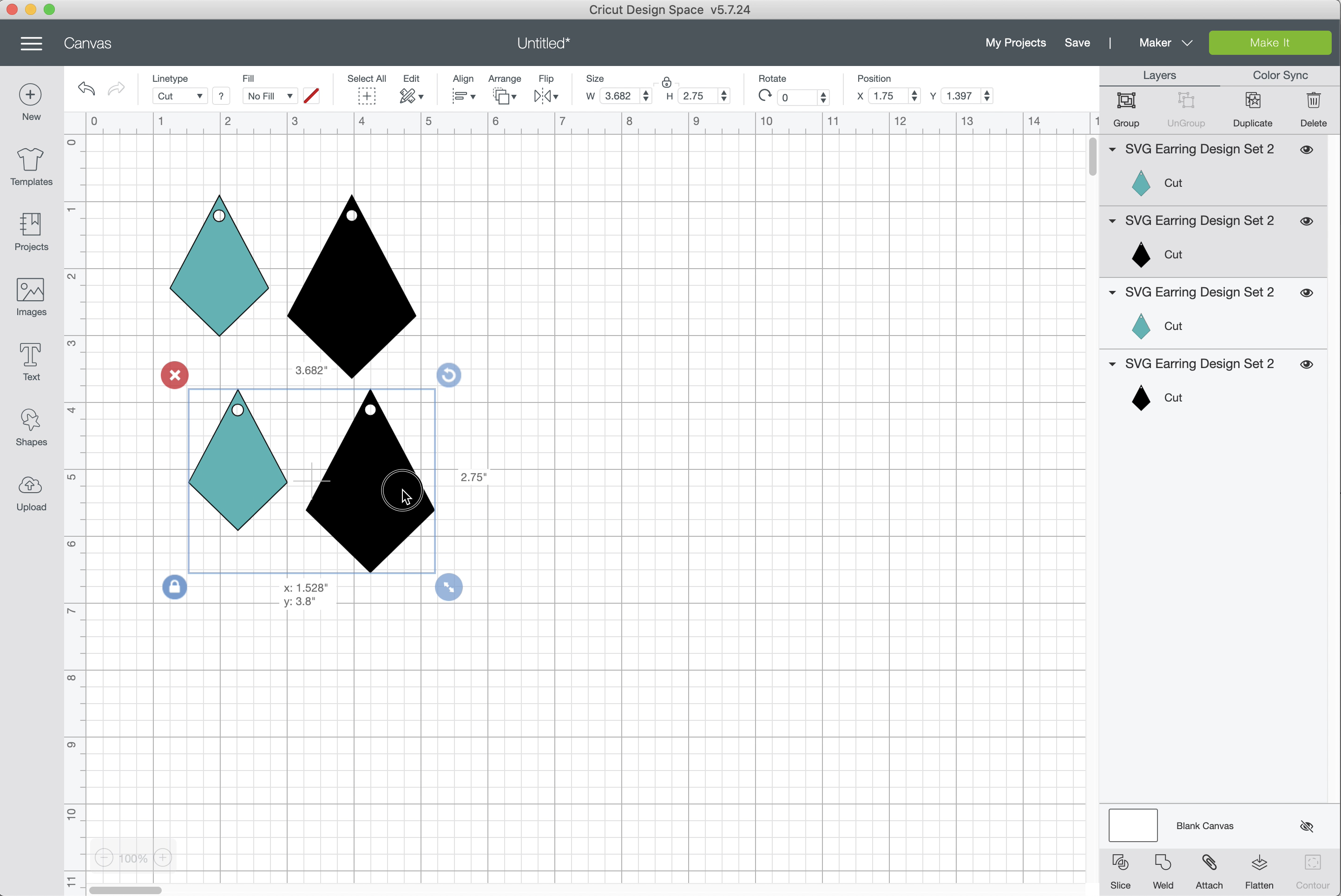Zoom in the canvas with plus button
Viewport: 1341px width, 896px height.
(x=163, y=858)
